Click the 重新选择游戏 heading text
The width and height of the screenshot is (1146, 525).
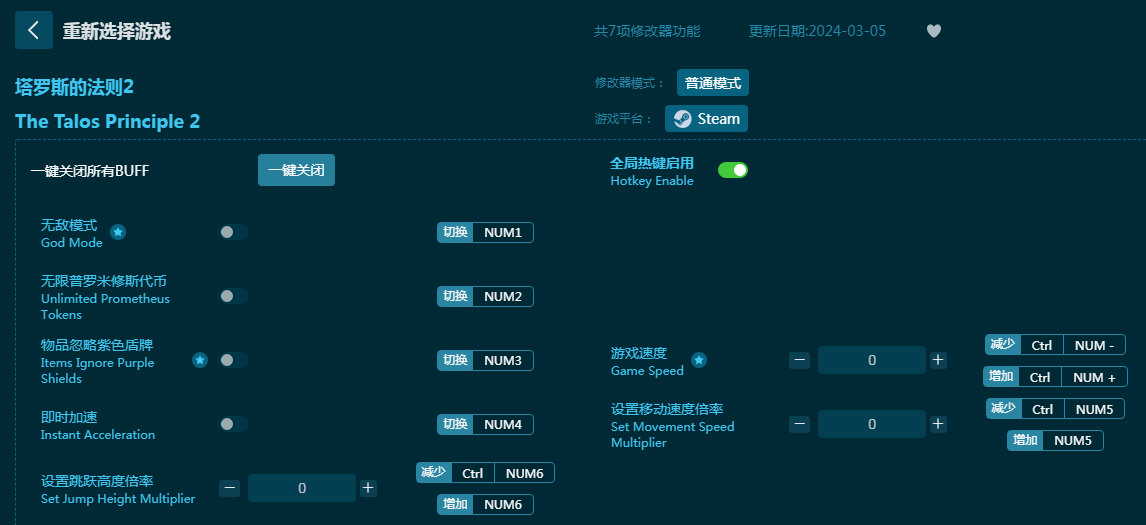(x=116, y=31)
